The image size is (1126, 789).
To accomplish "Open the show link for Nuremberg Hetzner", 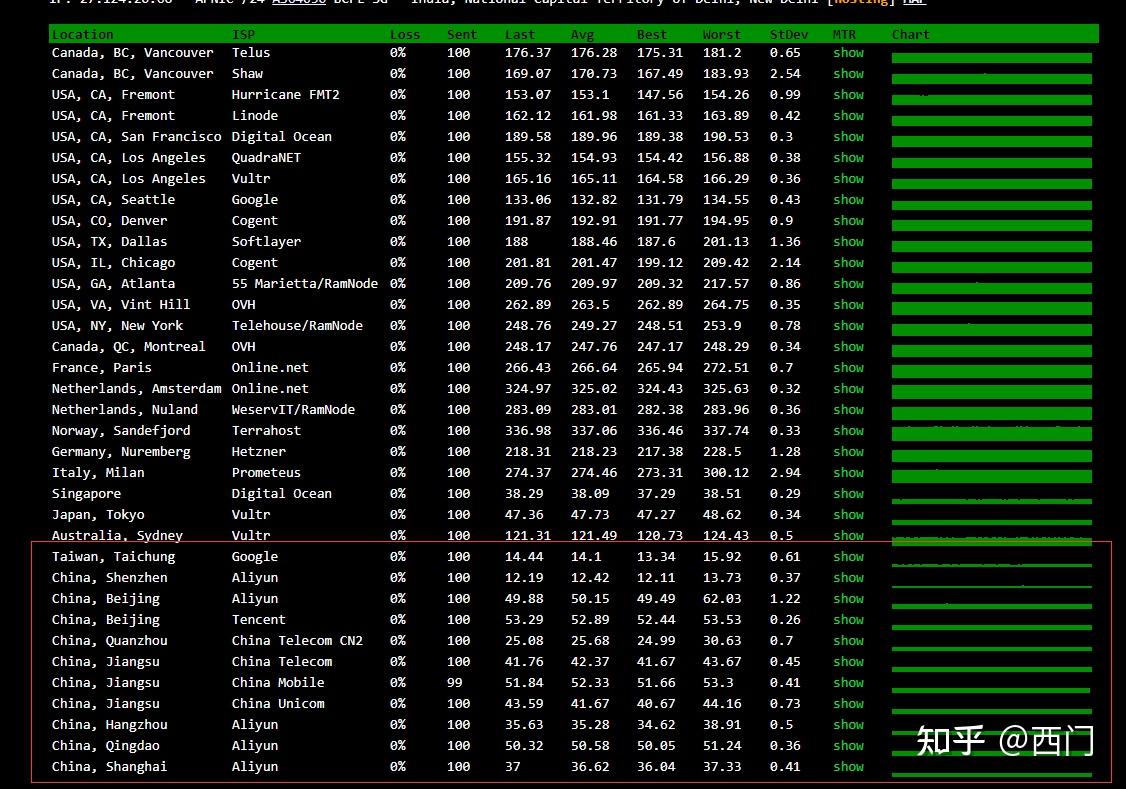I will tap(848, 452).
